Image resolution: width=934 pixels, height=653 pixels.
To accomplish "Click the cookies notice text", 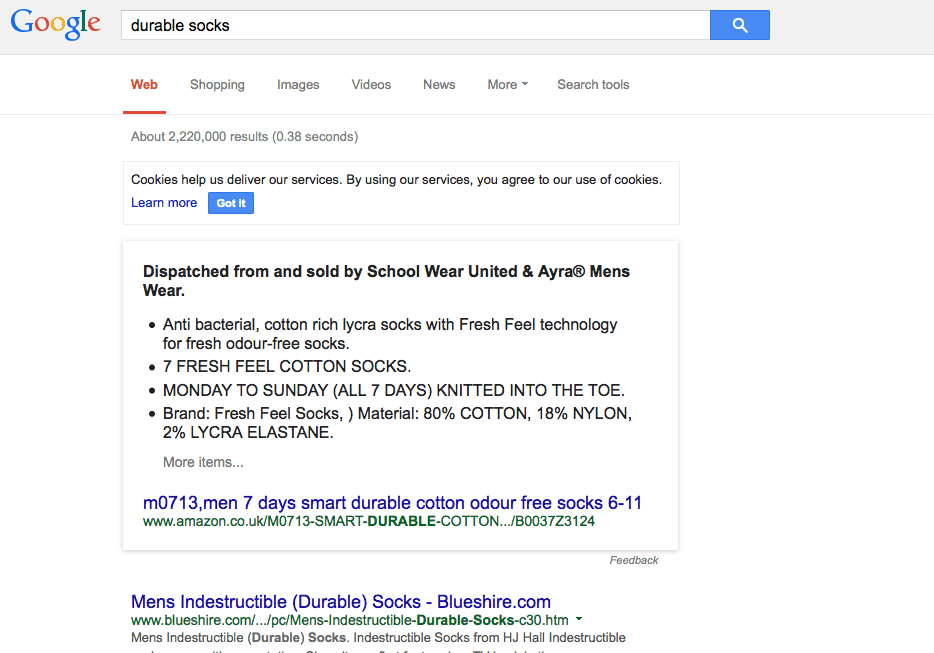I will tap(396, 179).
